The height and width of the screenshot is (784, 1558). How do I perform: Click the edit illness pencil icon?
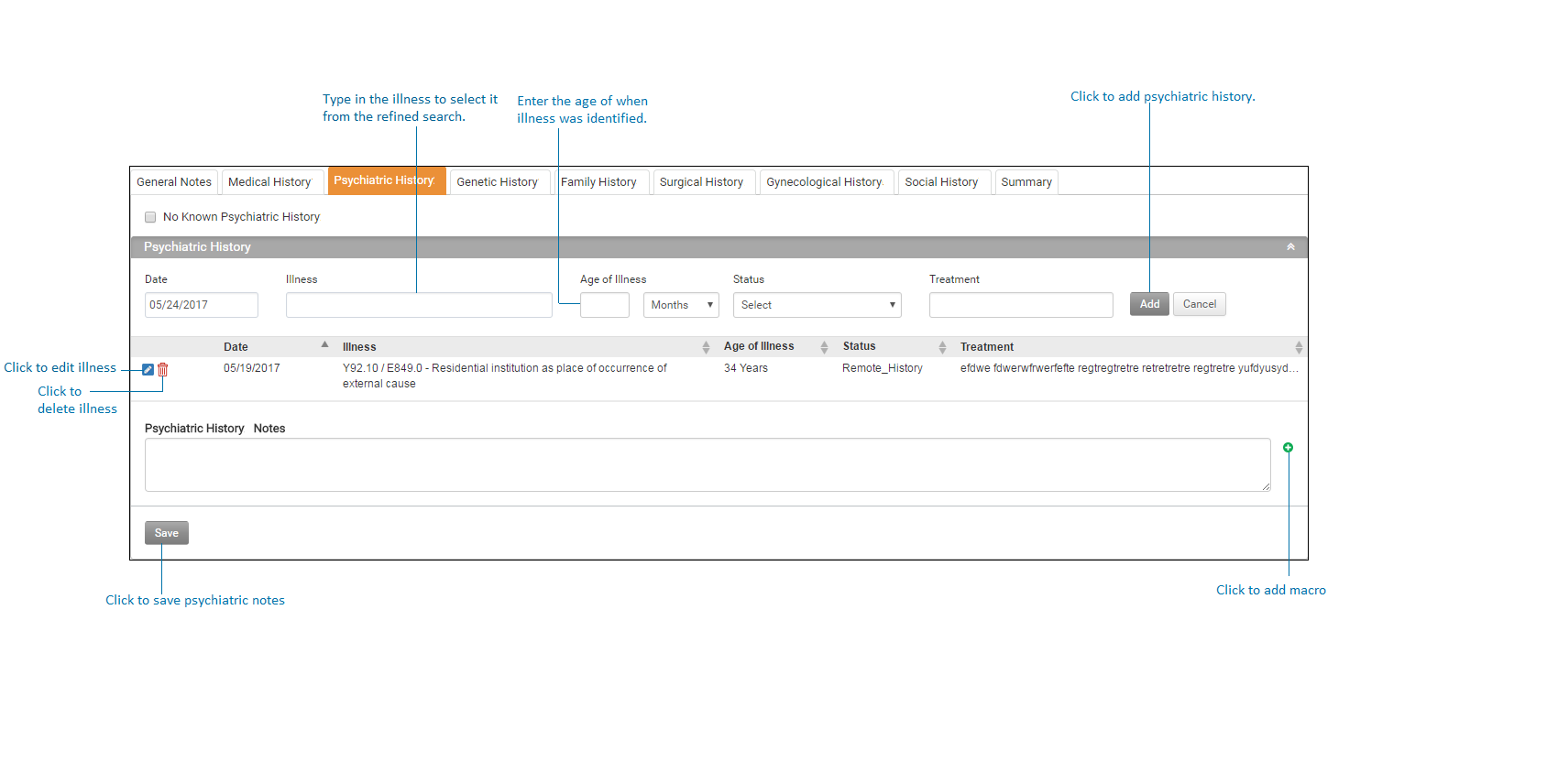148,370
